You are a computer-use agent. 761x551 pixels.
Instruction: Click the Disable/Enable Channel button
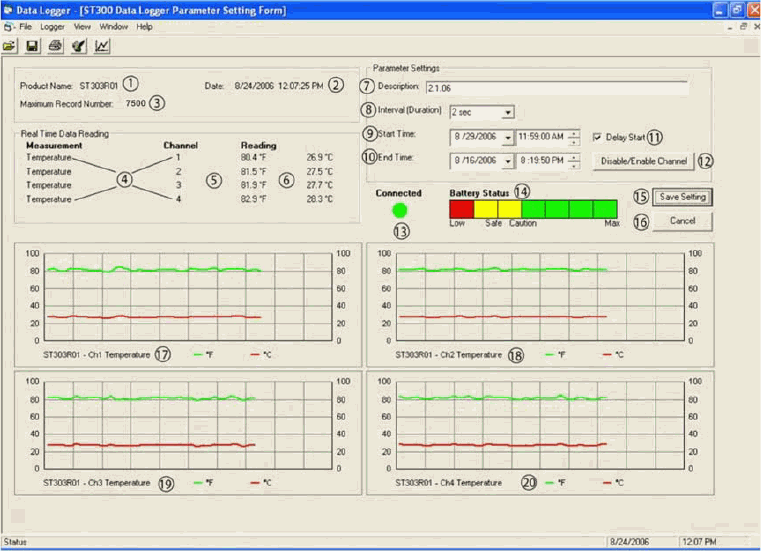[x=644, y=161]
